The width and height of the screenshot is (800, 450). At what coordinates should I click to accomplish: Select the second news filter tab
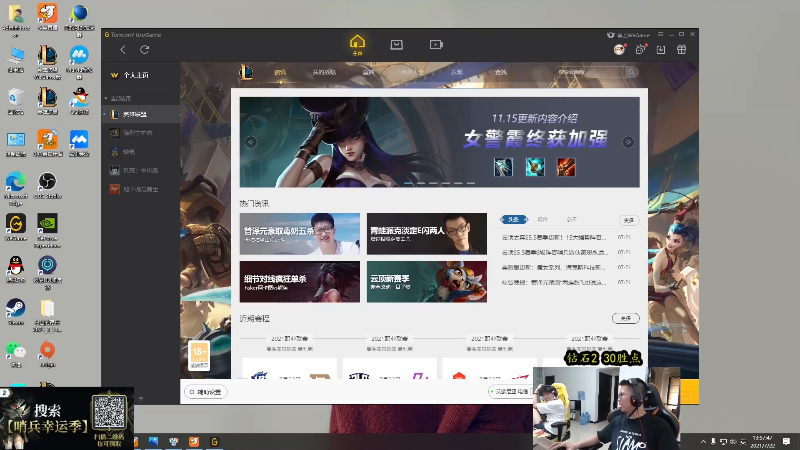coord(542,219)
